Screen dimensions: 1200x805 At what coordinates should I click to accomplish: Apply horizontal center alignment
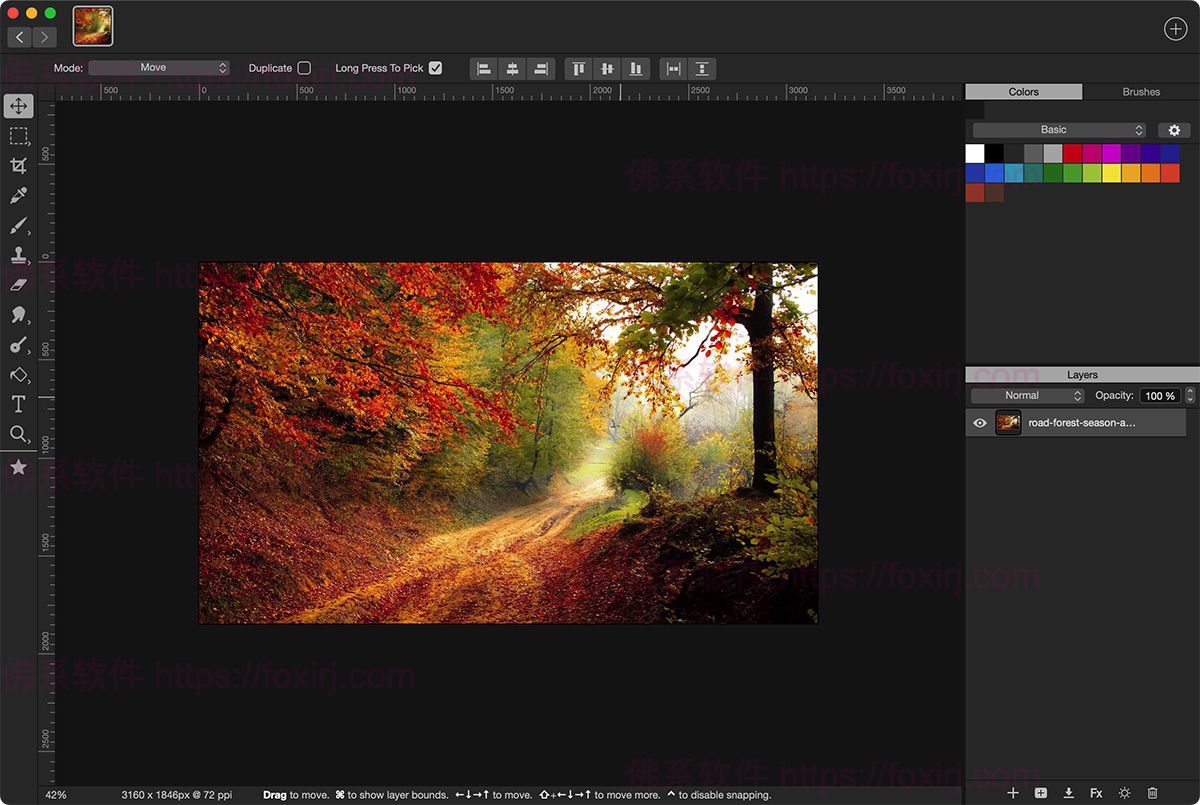tap(512, 68)
